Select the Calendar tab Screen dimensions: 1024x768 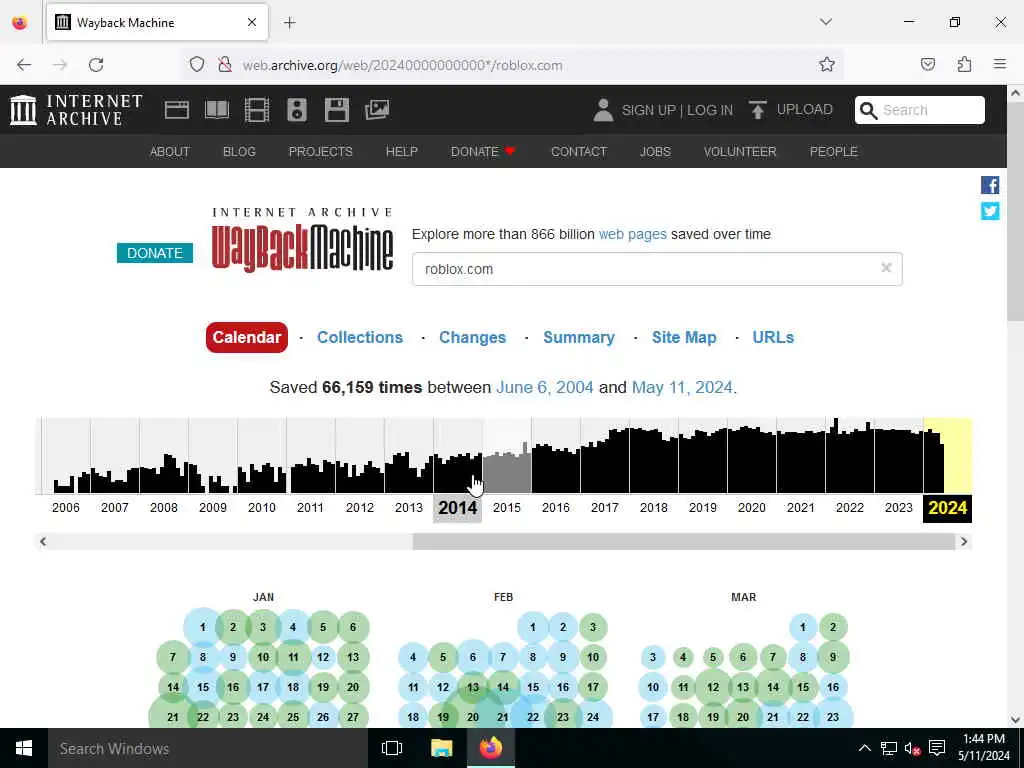247,337
